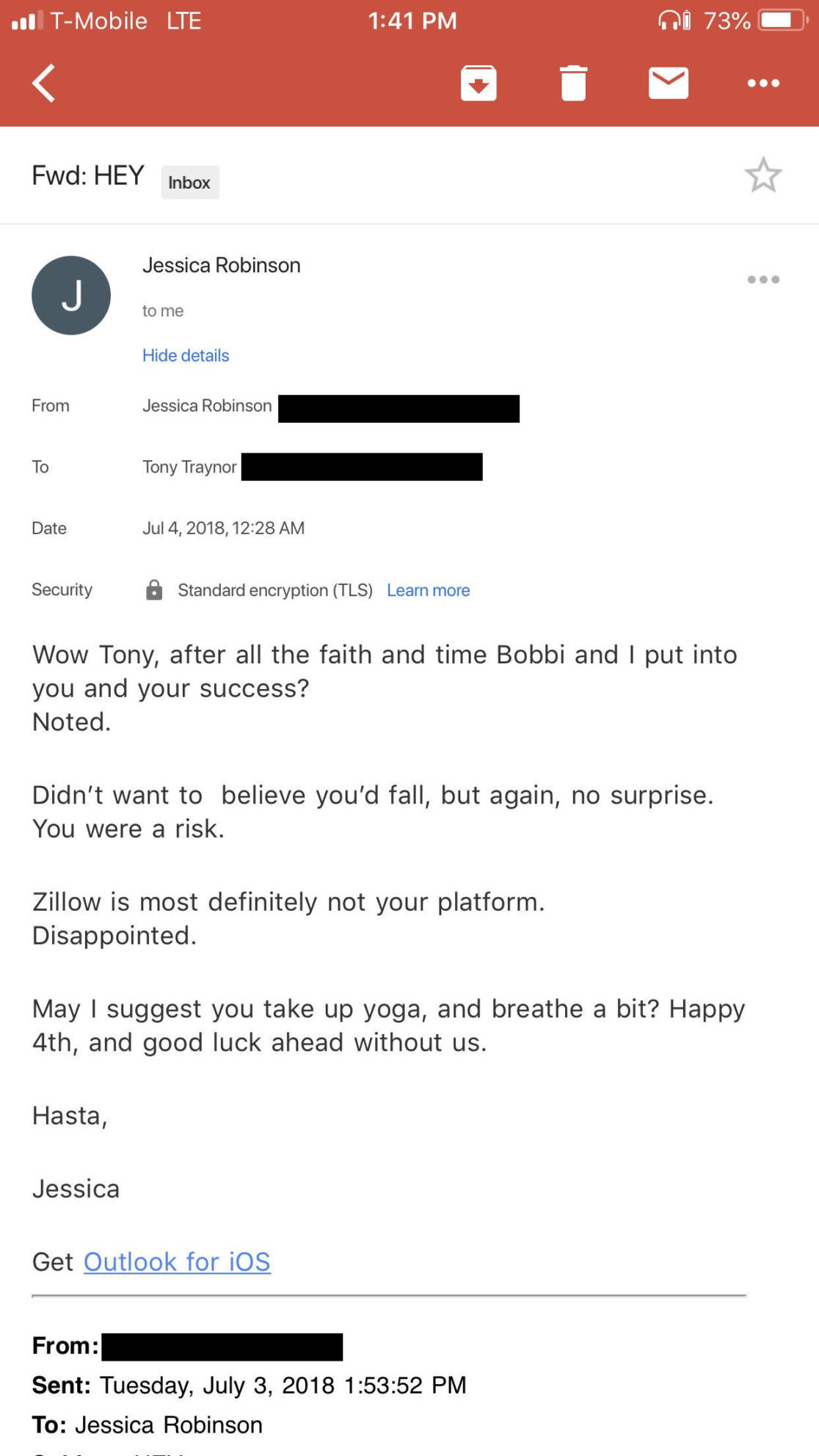Archive this email

tap(478, 83)
